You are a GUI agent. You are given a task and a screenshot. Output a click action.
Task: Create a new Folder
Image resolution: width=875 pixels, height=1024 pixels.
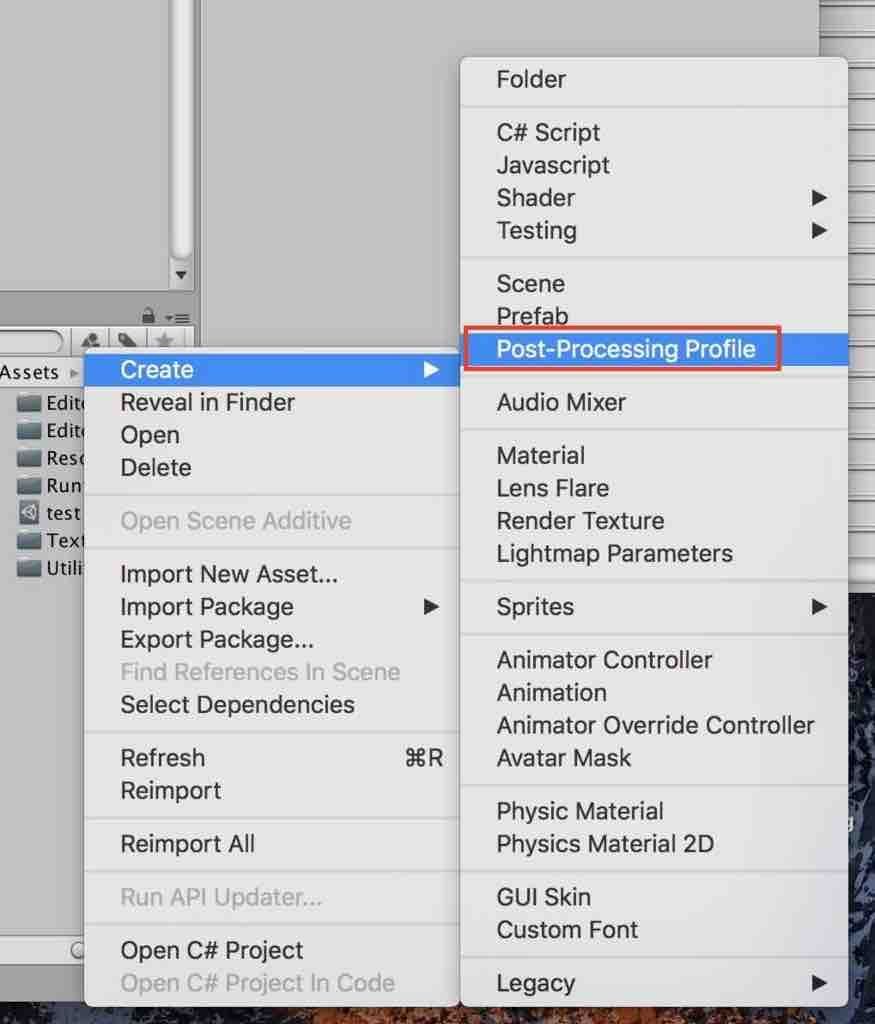pyautogui.click(x=654, y=80)
